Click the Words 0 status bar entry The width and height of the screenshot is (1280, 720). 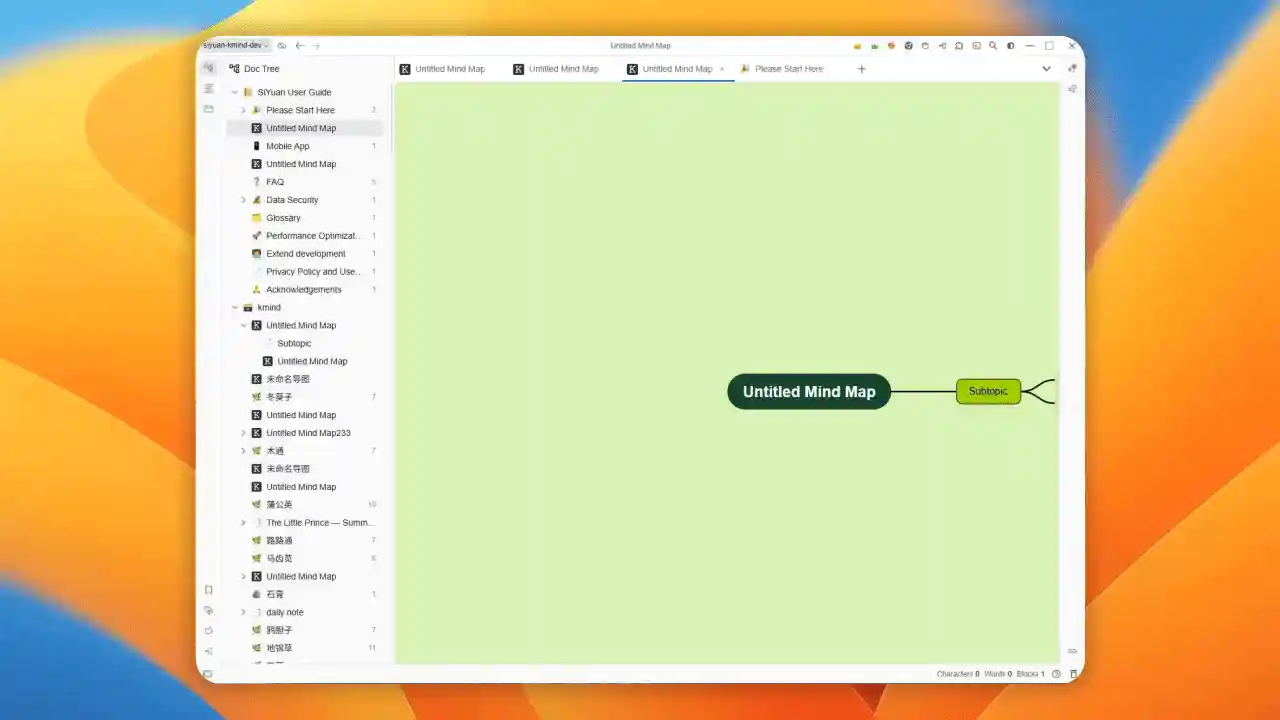click(998, 674)
